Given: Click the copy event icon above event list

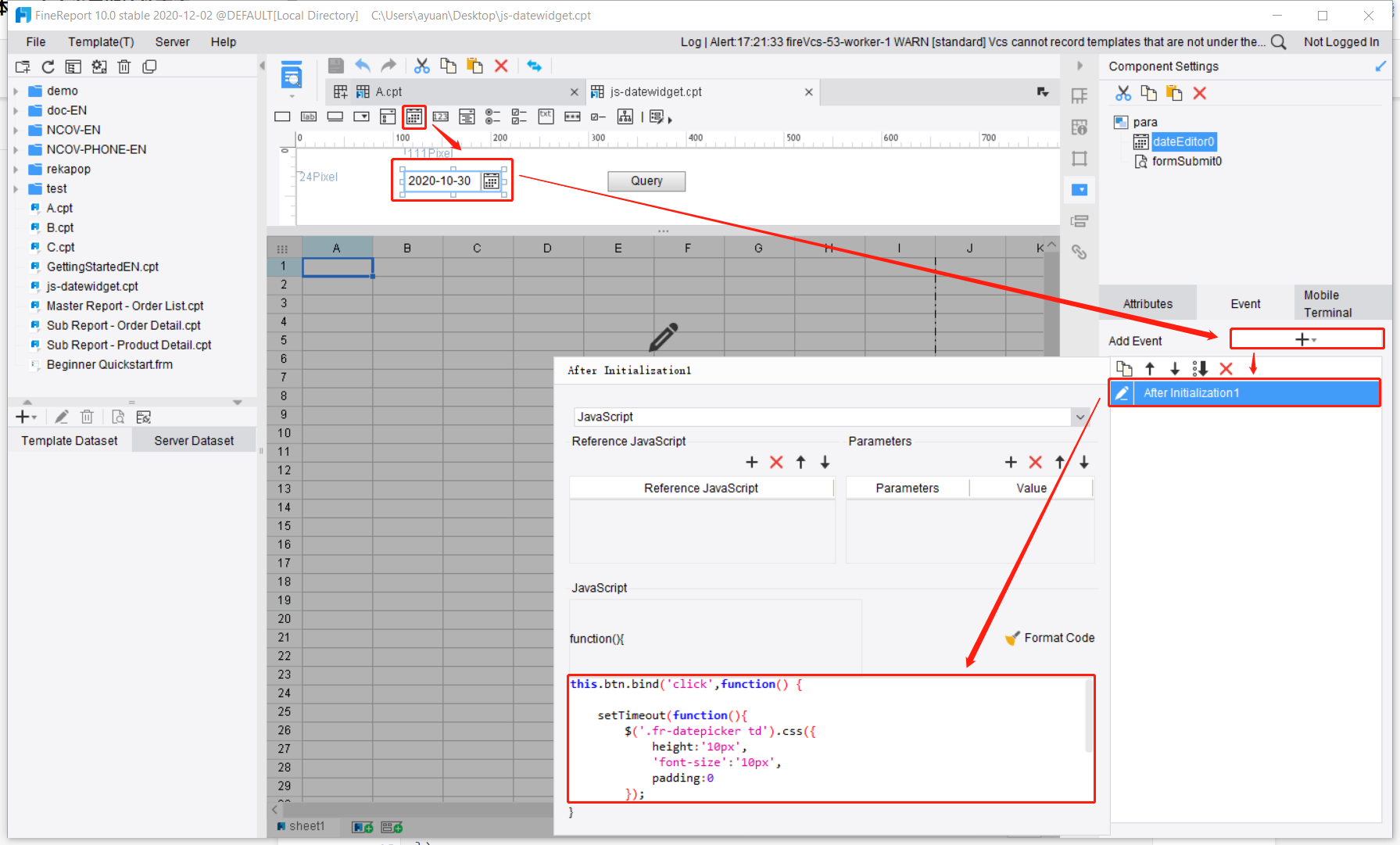Looking at the screenshot, I should tap(1124, 368).
